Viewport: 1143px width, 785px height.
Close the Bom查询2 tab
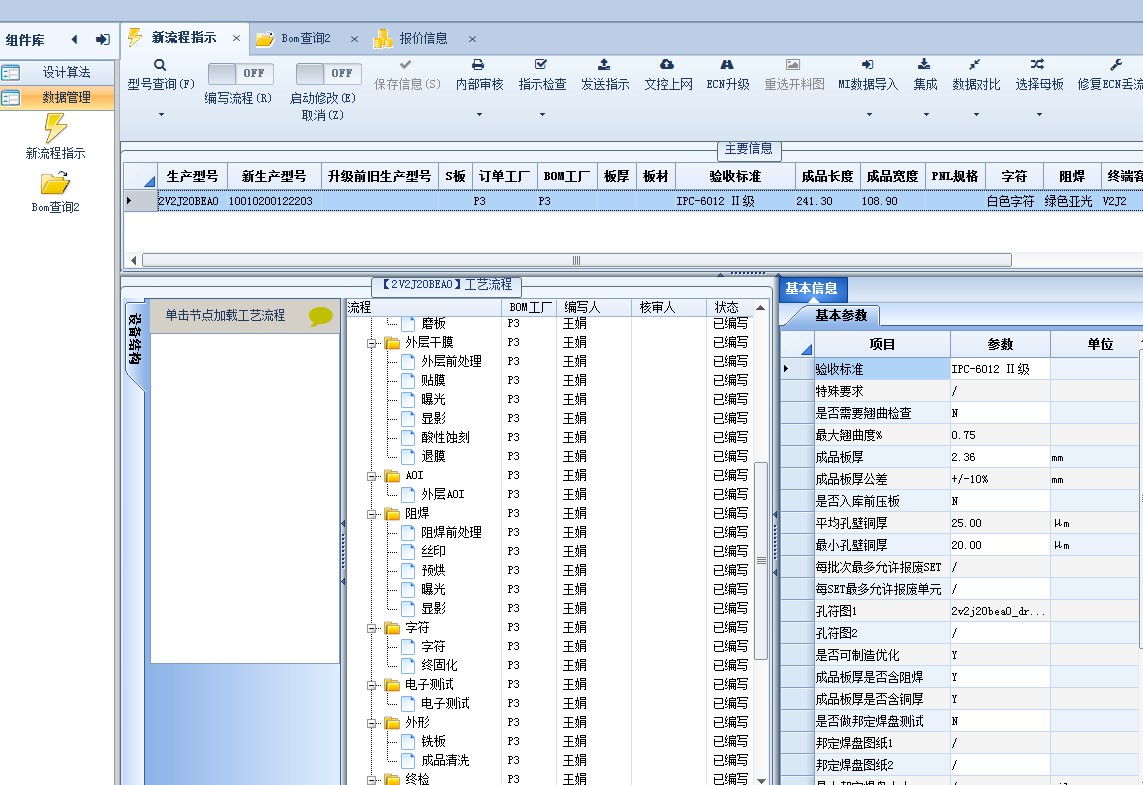(354, 39)
